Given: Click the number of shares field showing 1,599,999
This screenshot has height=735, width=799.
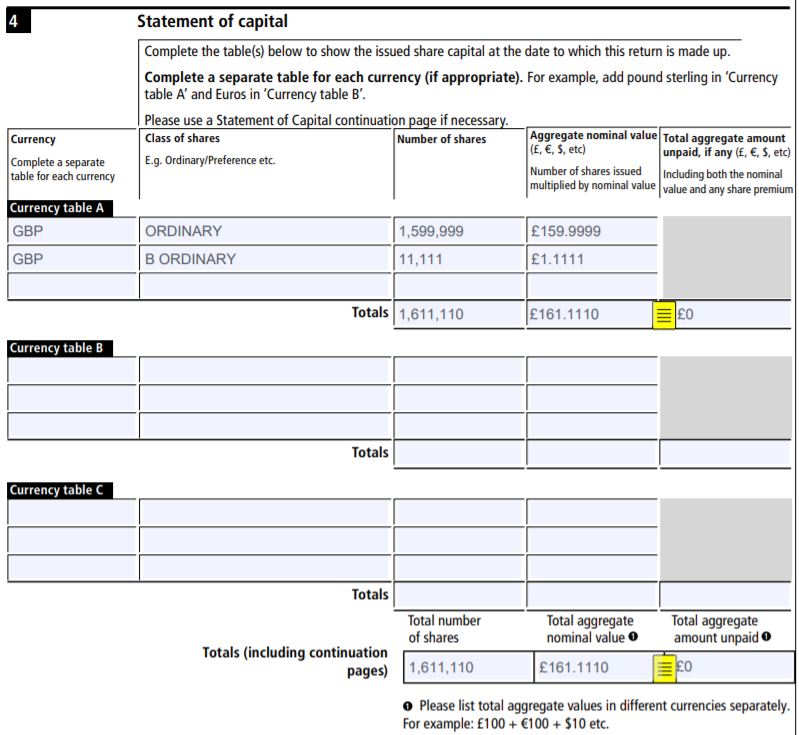Looking at the screenshot, I should click(x=457, y=231).
